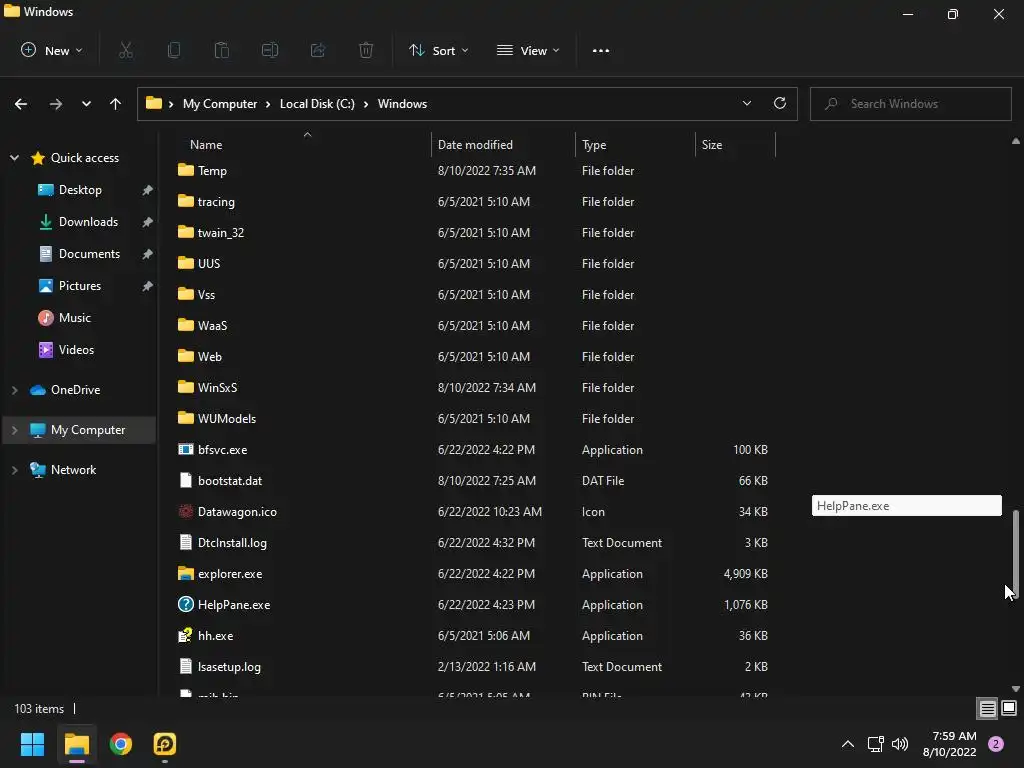The height and width of the screenshot is (768, 1024).
Task: Open the View options dropdown
Action: [528, 50]
